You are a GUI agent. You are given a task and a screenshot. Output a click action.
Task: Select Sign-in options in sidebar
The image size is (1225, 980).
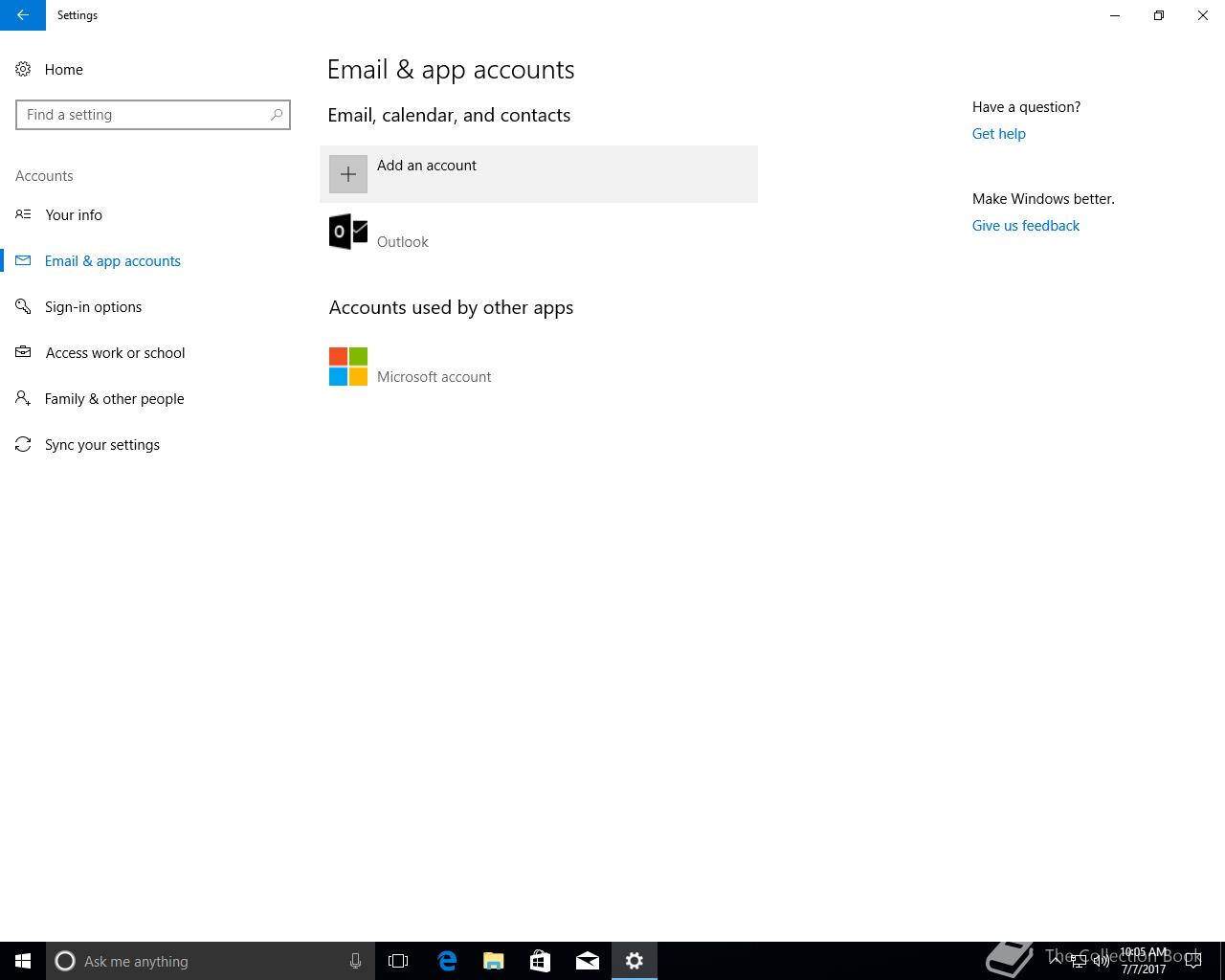(93, 307)
